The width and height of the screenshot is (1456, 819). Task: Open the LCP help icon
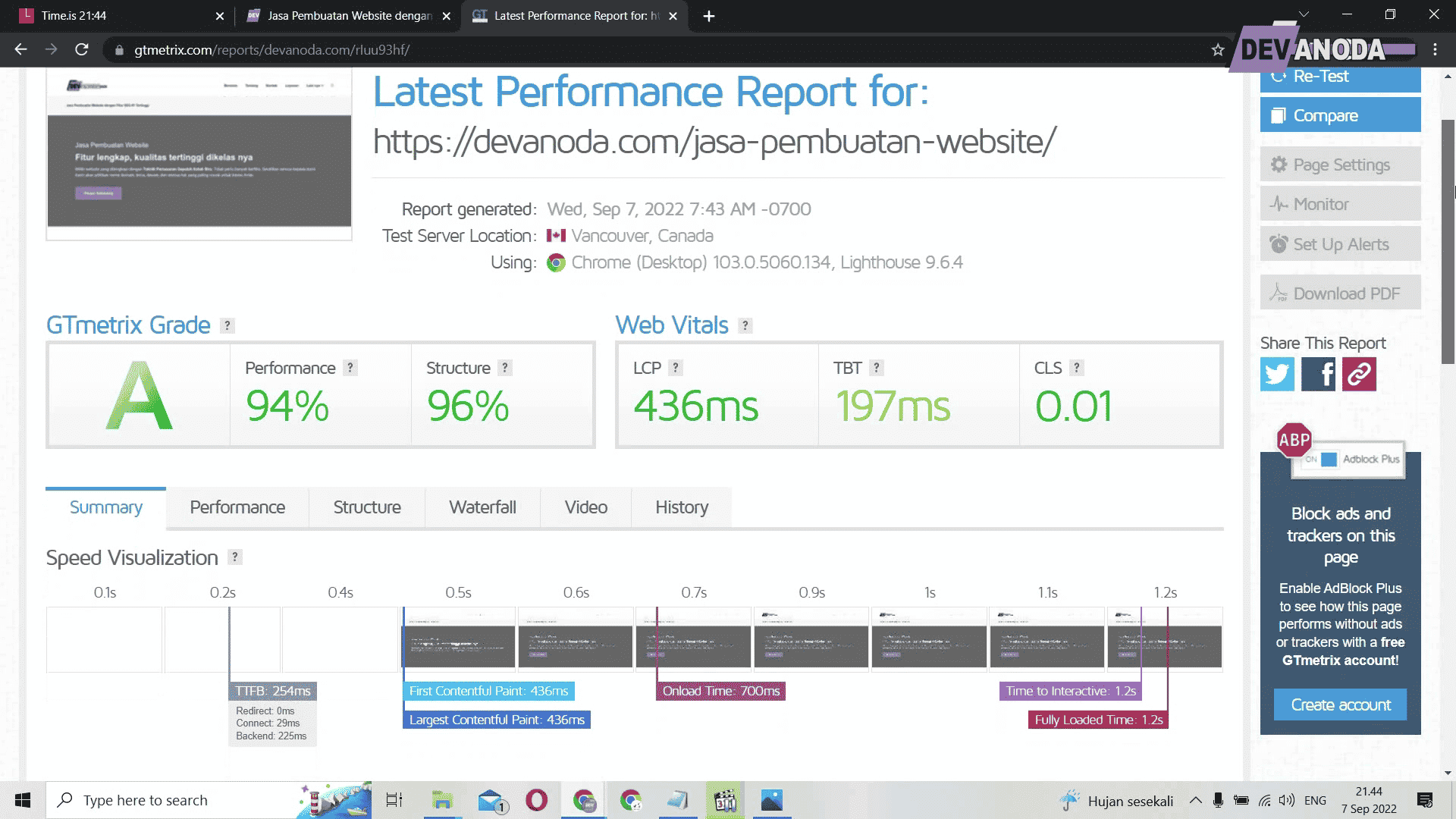click(x=676, y=368)
